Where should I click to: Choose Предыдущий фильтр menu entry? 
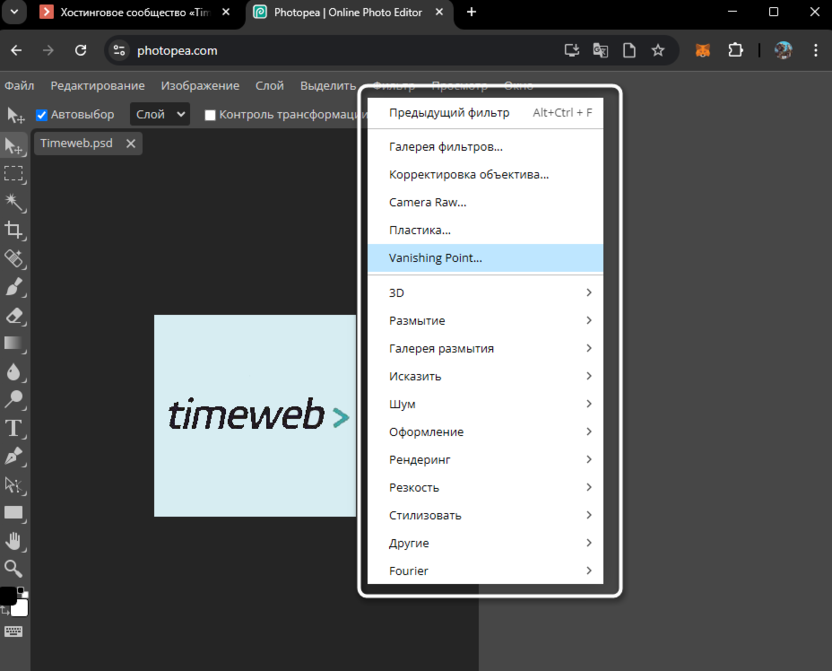click(x=485, y=112)
